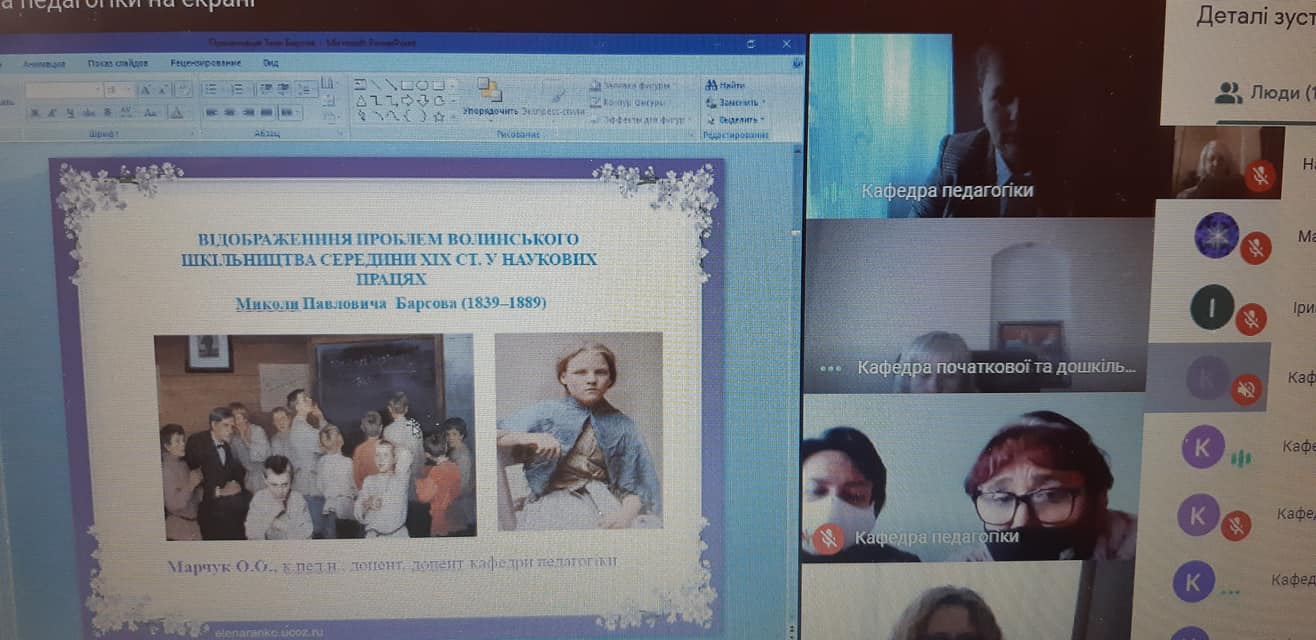Click the Grow Font icon
The width and height of the screenshot is (1316, 640).
click(x=146, y=90)
